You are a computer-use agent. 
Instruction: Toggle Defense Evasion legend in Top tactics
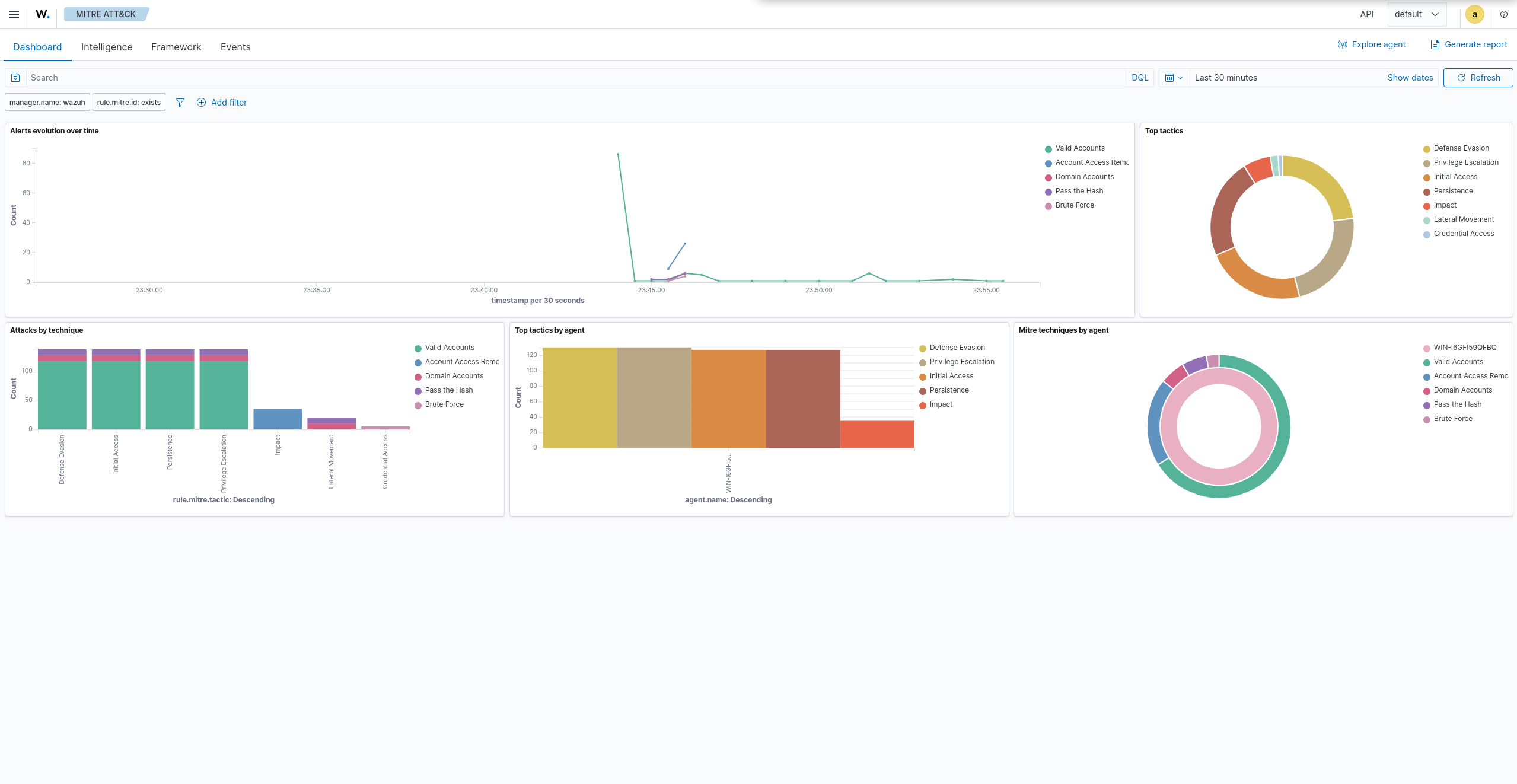(1461, 148)
